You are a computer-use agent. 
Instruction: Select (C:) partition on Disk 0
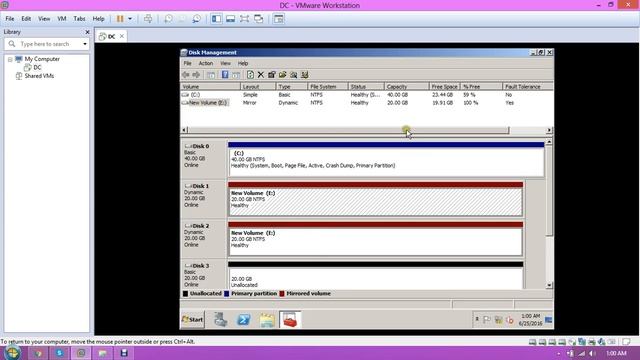(386, 160)
